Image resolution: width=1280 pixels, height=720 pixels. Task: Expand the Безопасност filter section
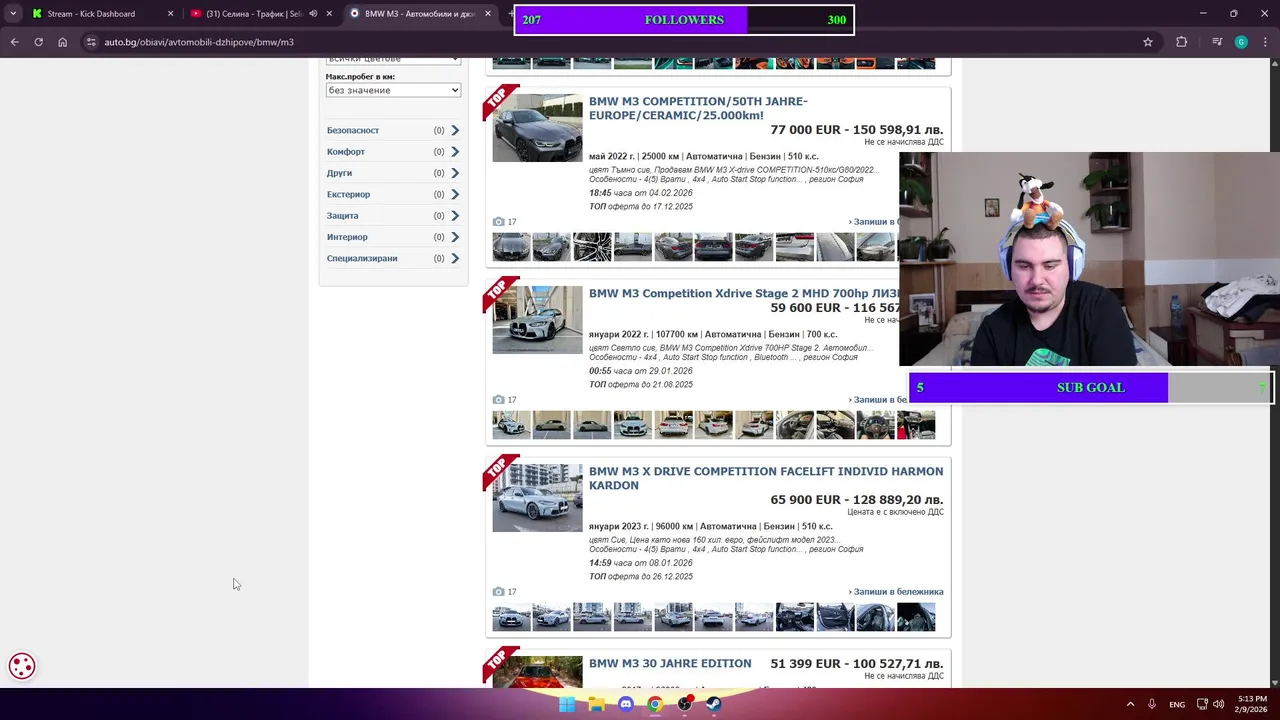[x=393, y=130]
